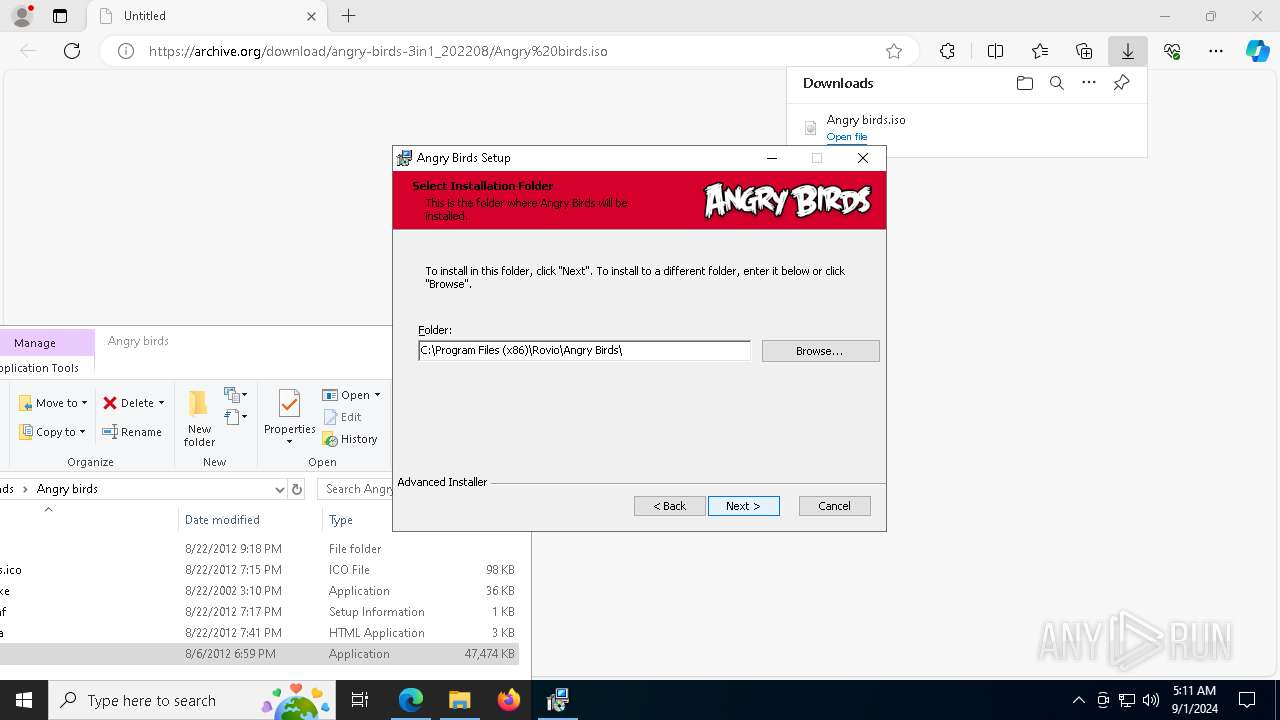Select the Setup Information file row

coord(259,612)
